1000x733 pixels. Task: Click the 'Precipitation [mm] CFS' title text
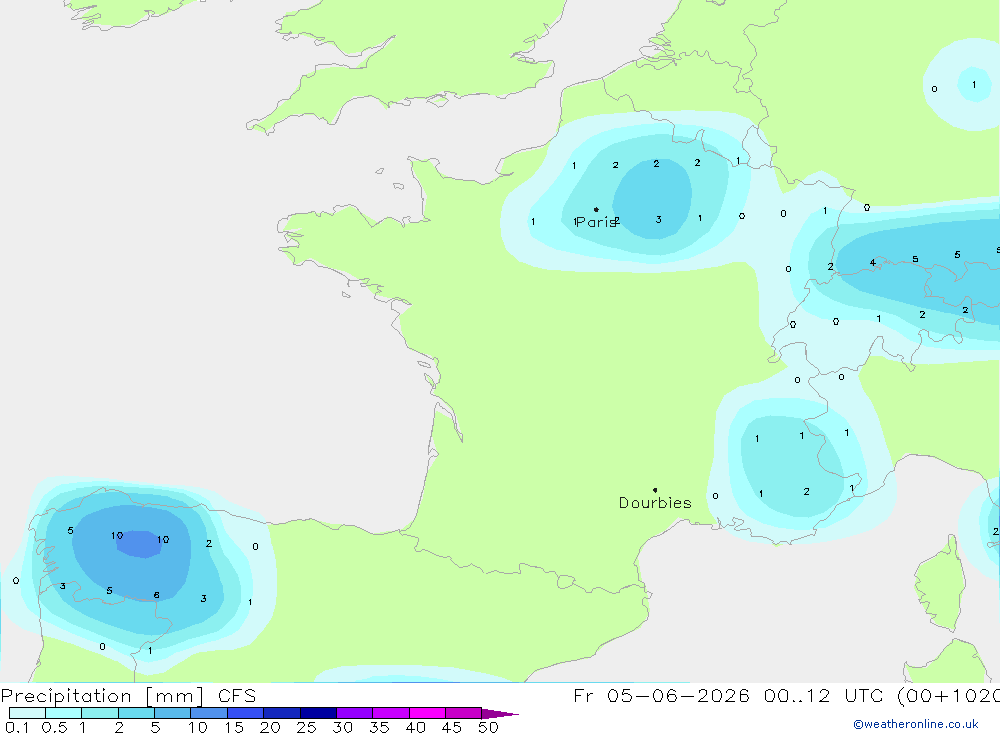point(128,696)
